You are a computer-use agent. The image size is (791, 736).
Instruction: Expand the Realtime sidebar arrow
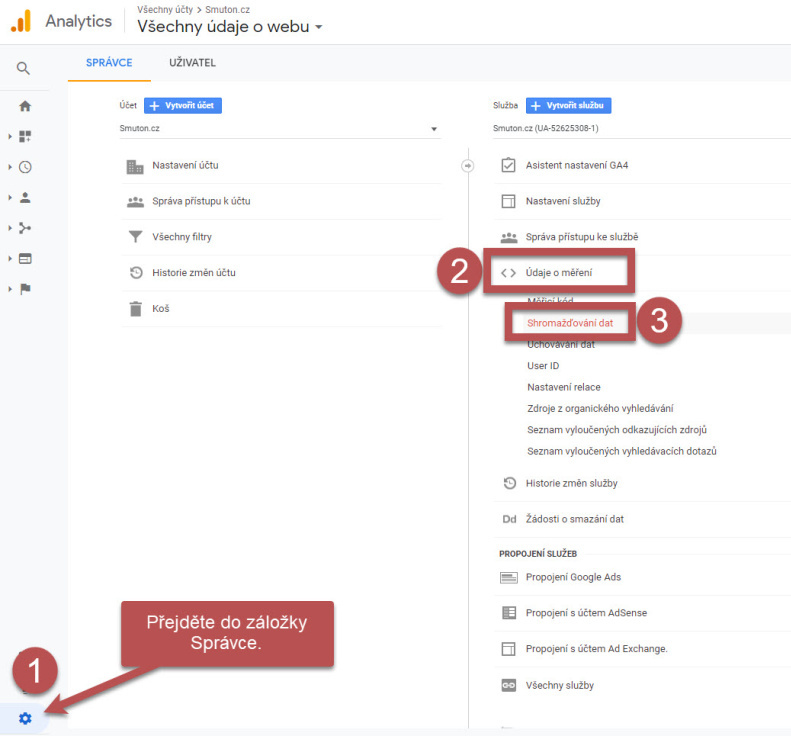pos(10,167)
